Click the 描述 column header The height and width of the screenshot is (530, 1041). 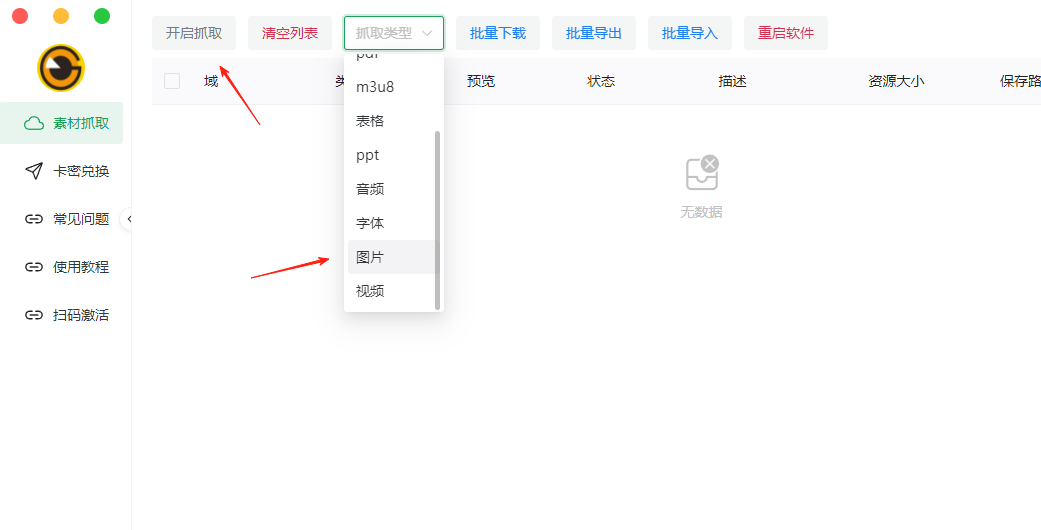click(x=732, y=81)
